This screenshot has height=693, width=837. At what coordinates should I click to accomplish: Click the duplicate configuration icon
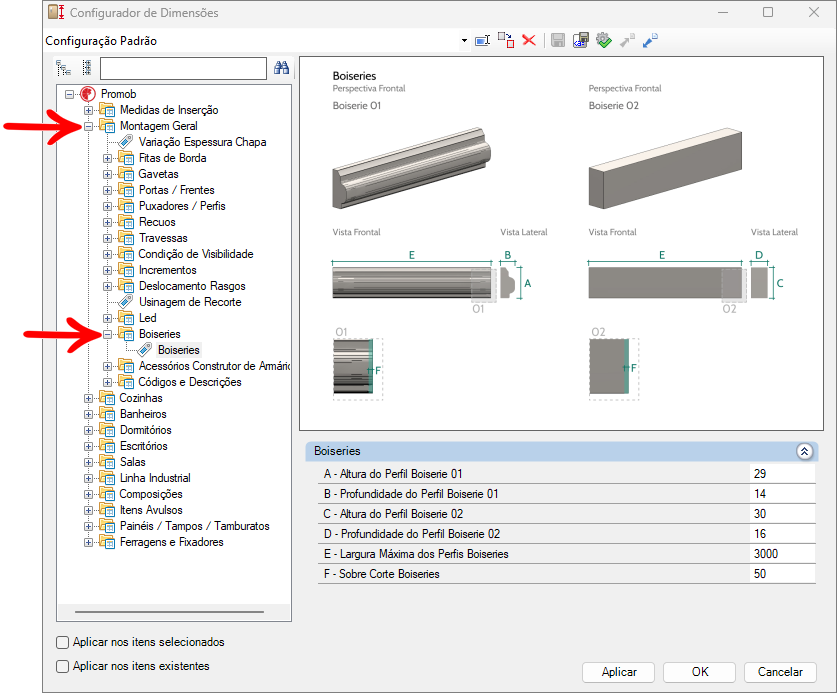506,41
